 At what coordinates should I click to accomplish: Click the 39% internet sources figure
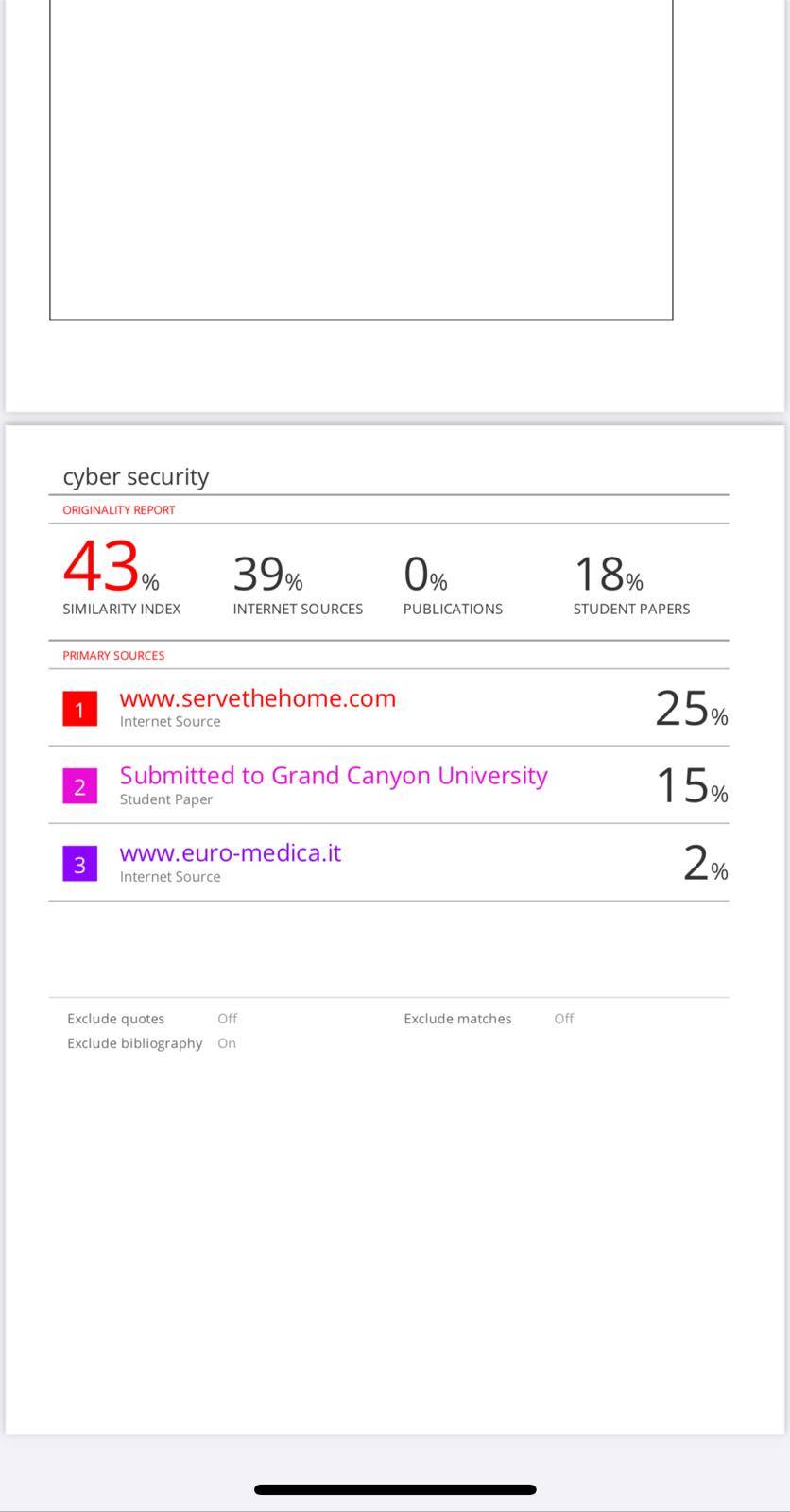tap(267, 574)
